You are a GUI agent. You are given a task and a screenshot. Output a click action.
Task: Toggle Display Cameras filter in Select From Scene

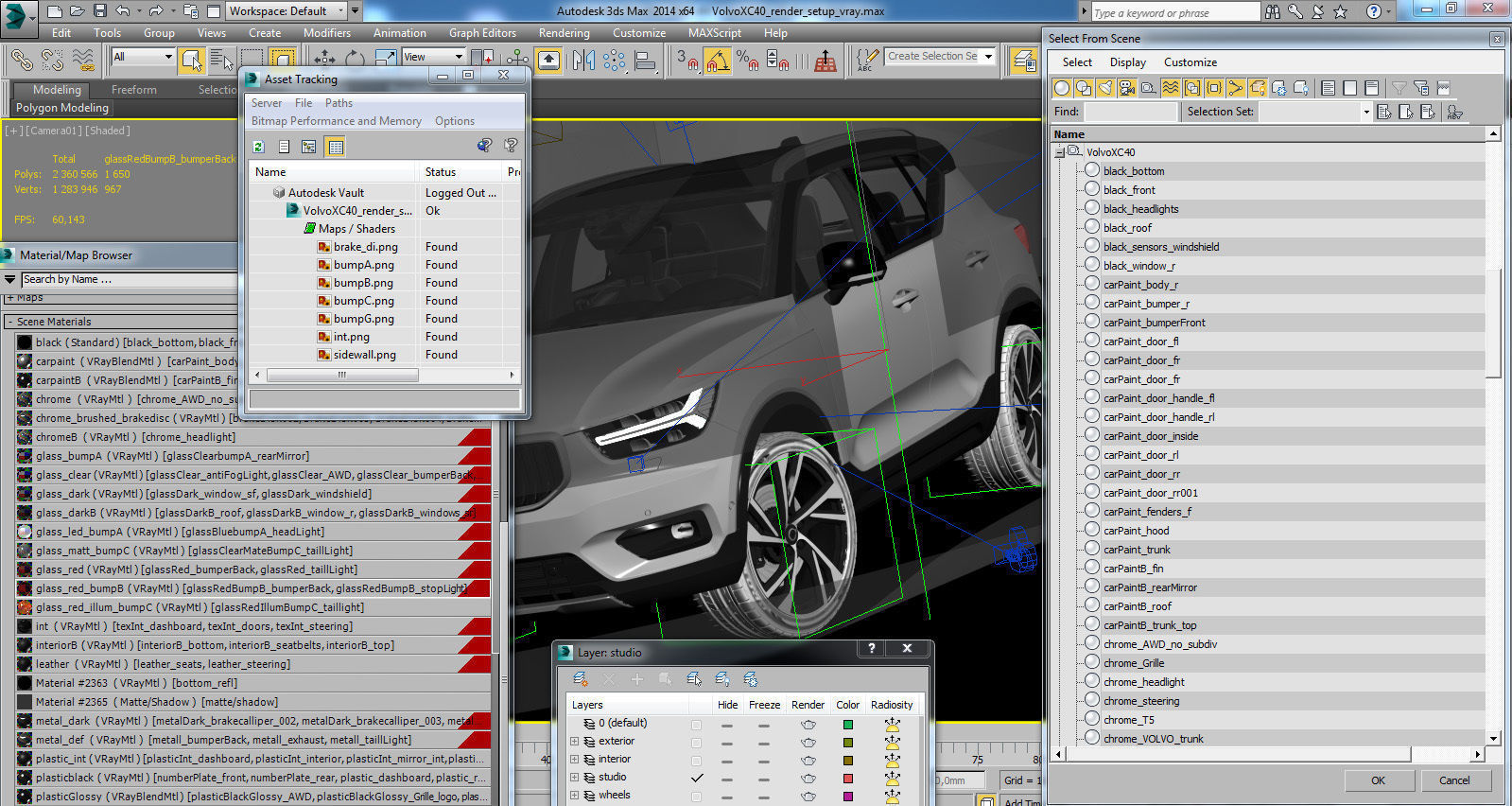pos(1127,88)
